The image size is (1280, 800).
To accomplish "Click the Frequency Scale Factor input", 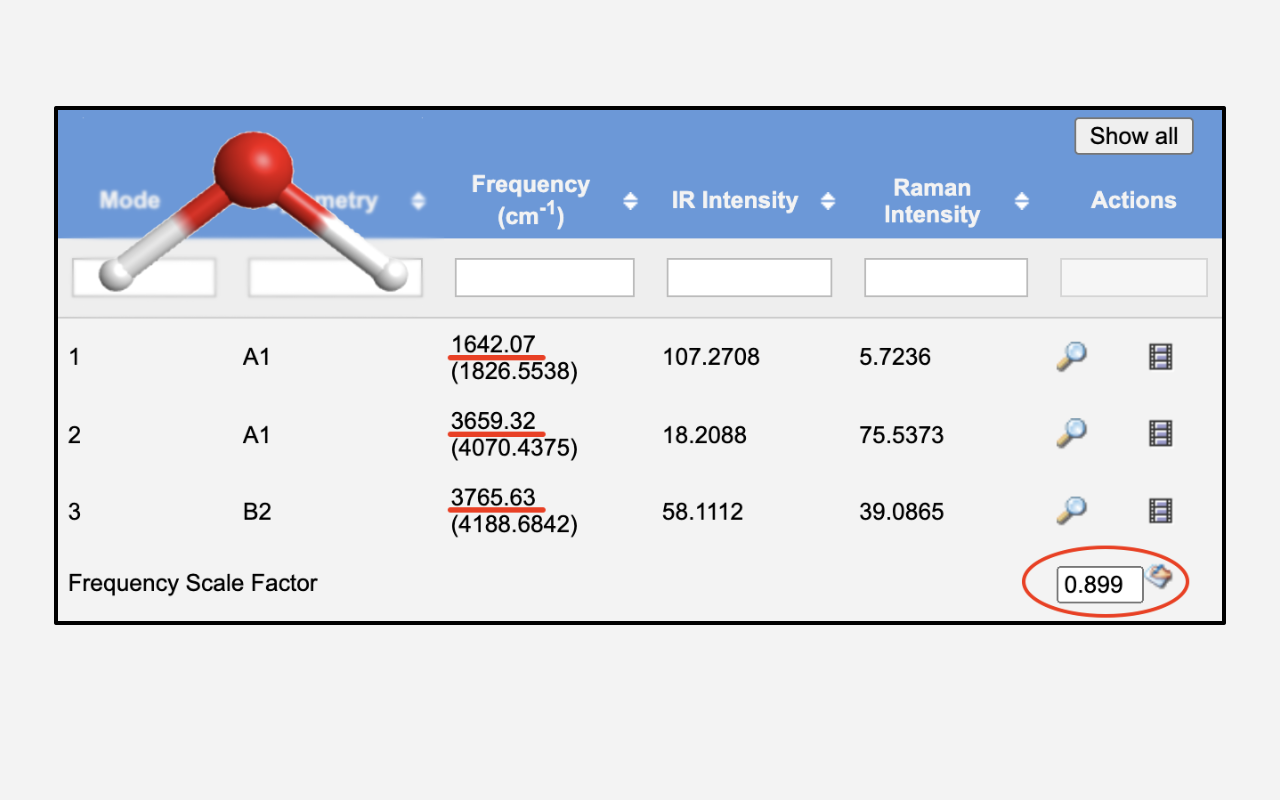I will point(1099,585).
